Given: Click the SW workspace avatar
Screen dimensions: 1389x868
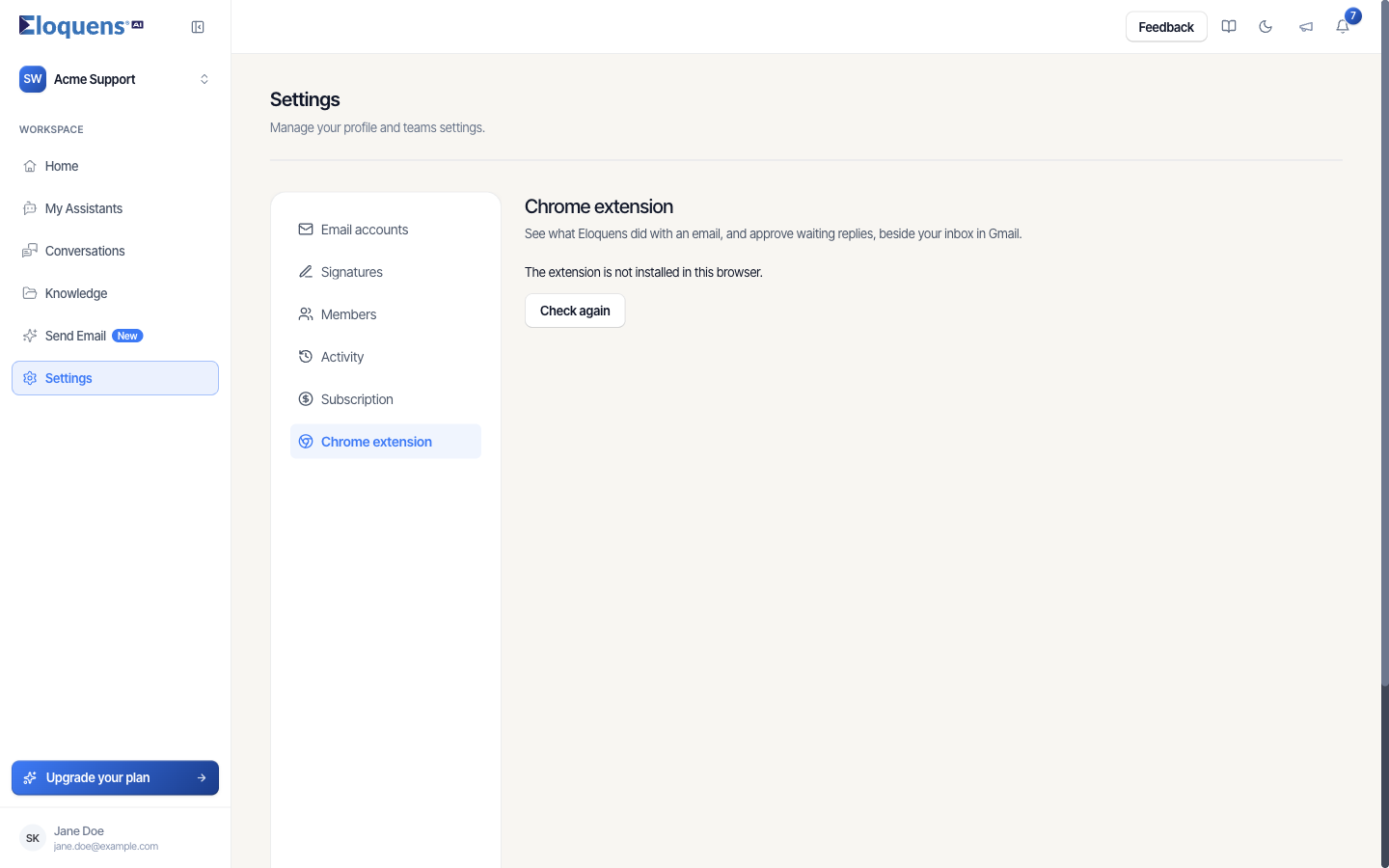Looking at the screenshot, I should pos(33,79).
